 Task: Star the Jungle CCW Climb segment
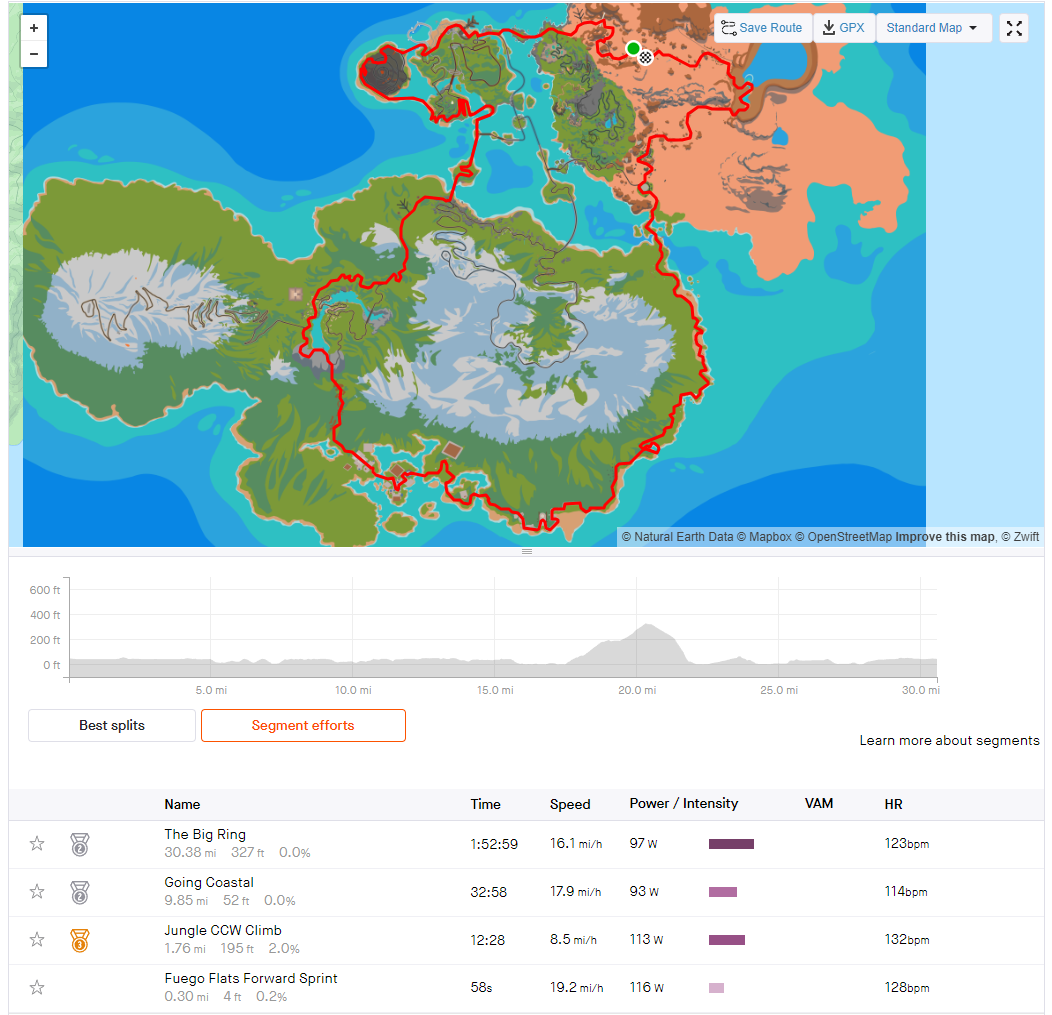(x=37, y=939)
